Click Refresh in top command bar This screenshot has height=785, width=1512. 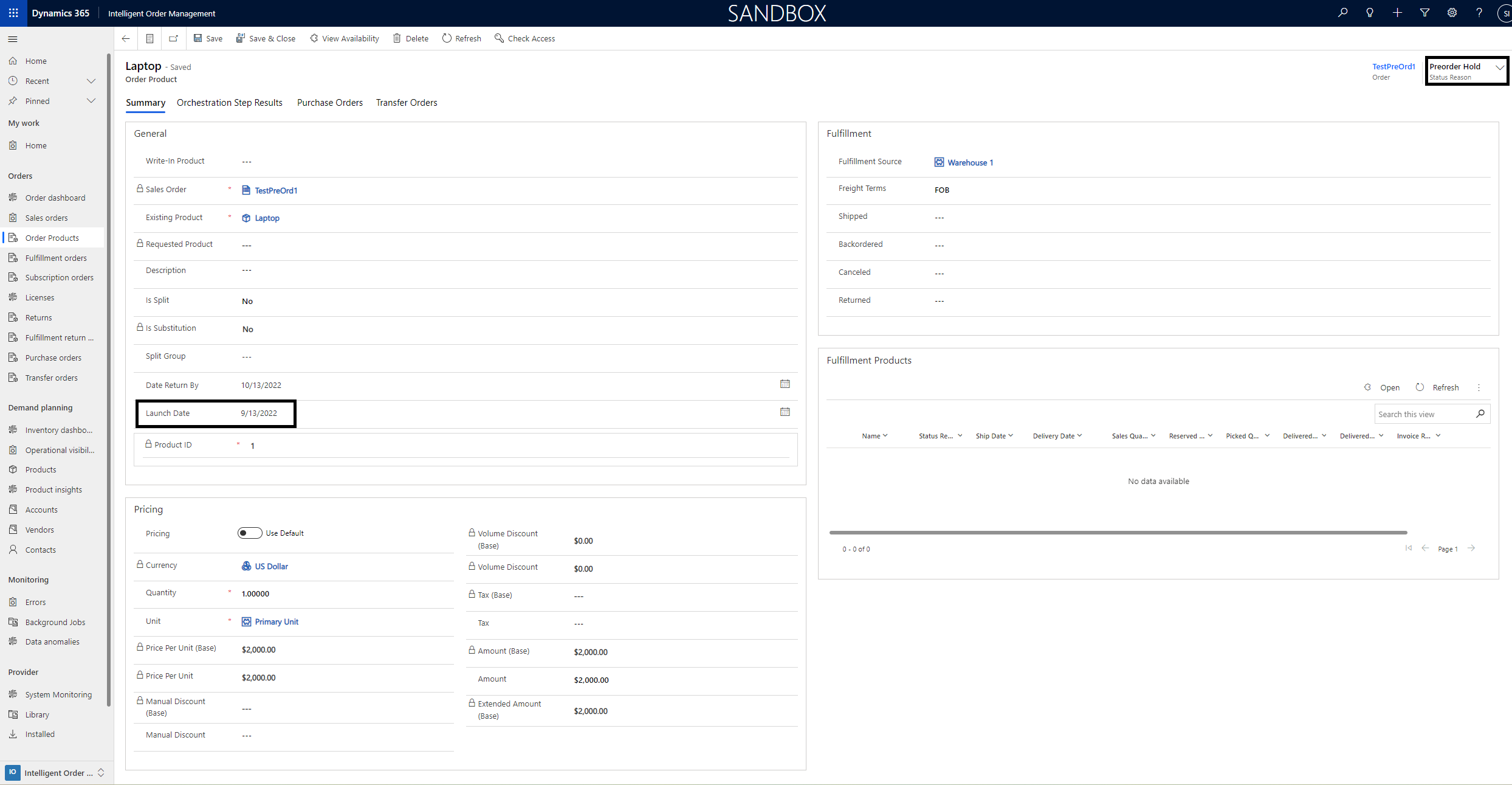462,38
